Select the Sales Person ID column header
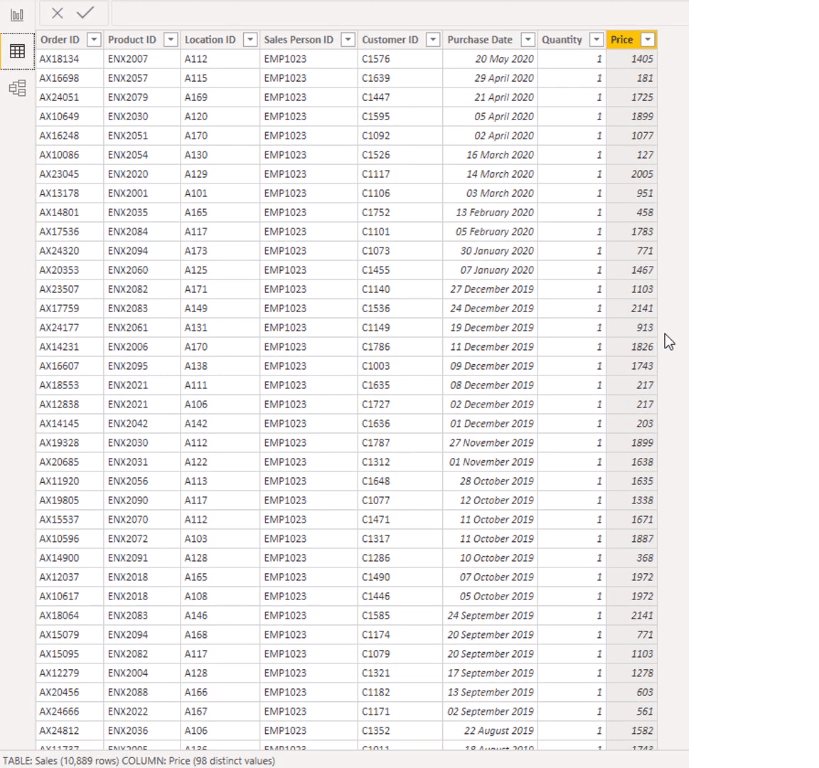819x768 pixels. pos(309,40)
